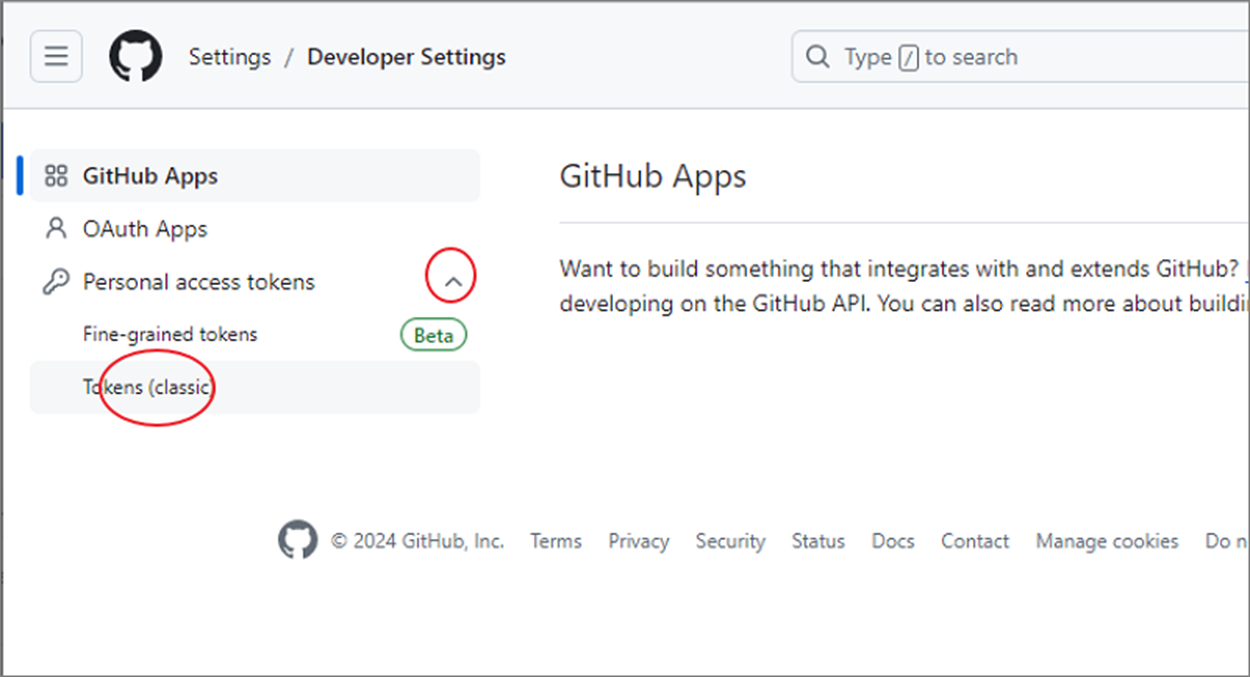Click the GitHub Apps grid icon

click(x=56, y=176)
